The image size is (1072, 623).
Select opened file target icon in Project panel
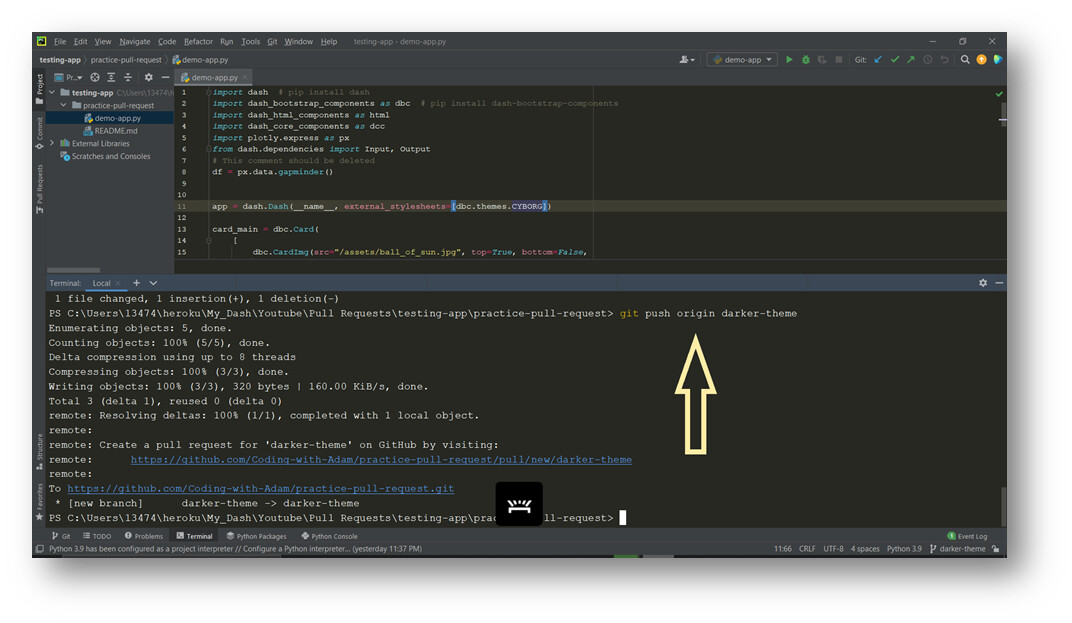(x=95, y=77)
